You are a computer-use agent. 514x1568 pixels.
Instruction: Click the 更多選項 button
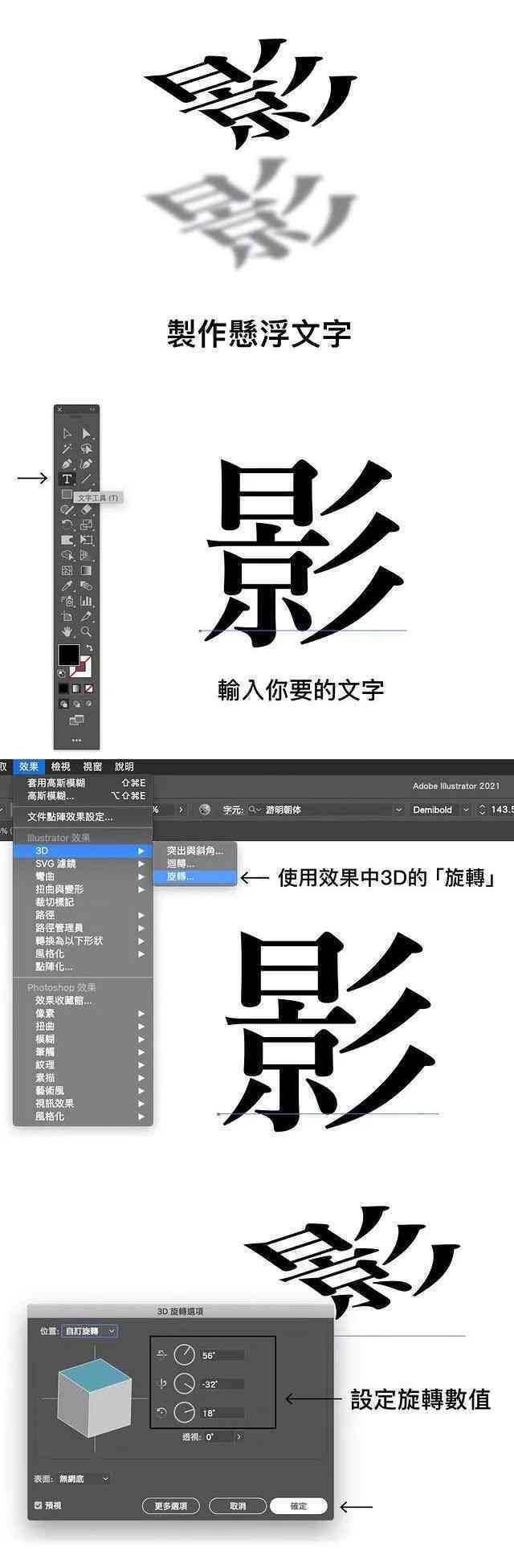click(170, 1505)
